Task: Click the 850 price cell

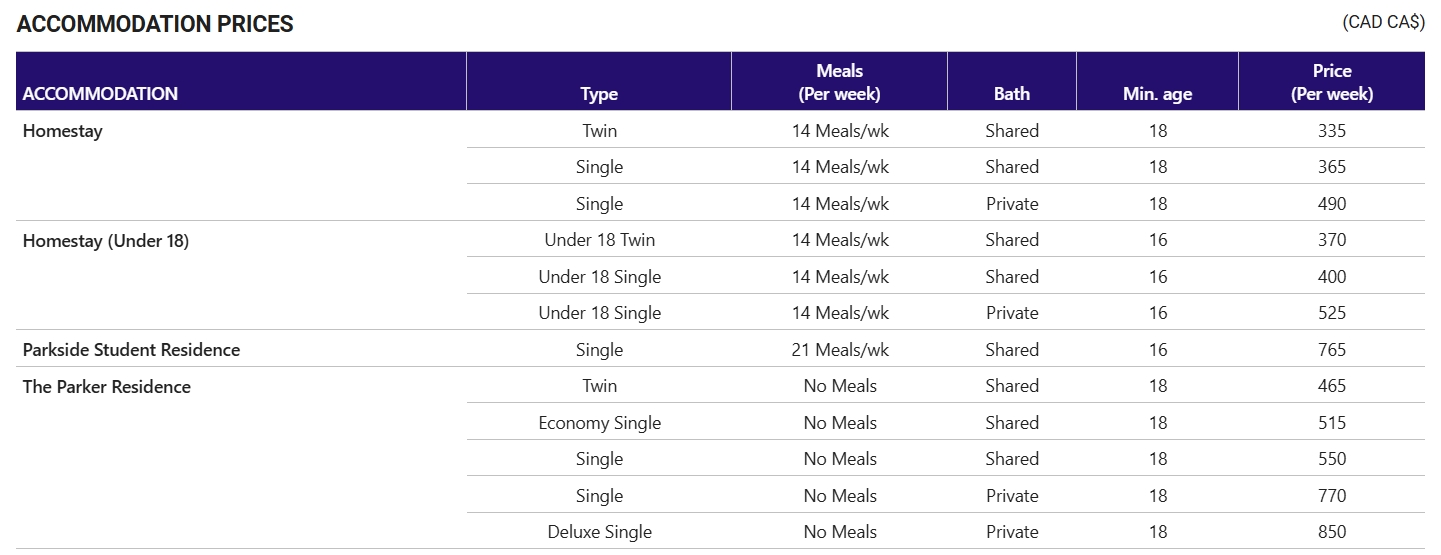Action: pos(1332,532)
